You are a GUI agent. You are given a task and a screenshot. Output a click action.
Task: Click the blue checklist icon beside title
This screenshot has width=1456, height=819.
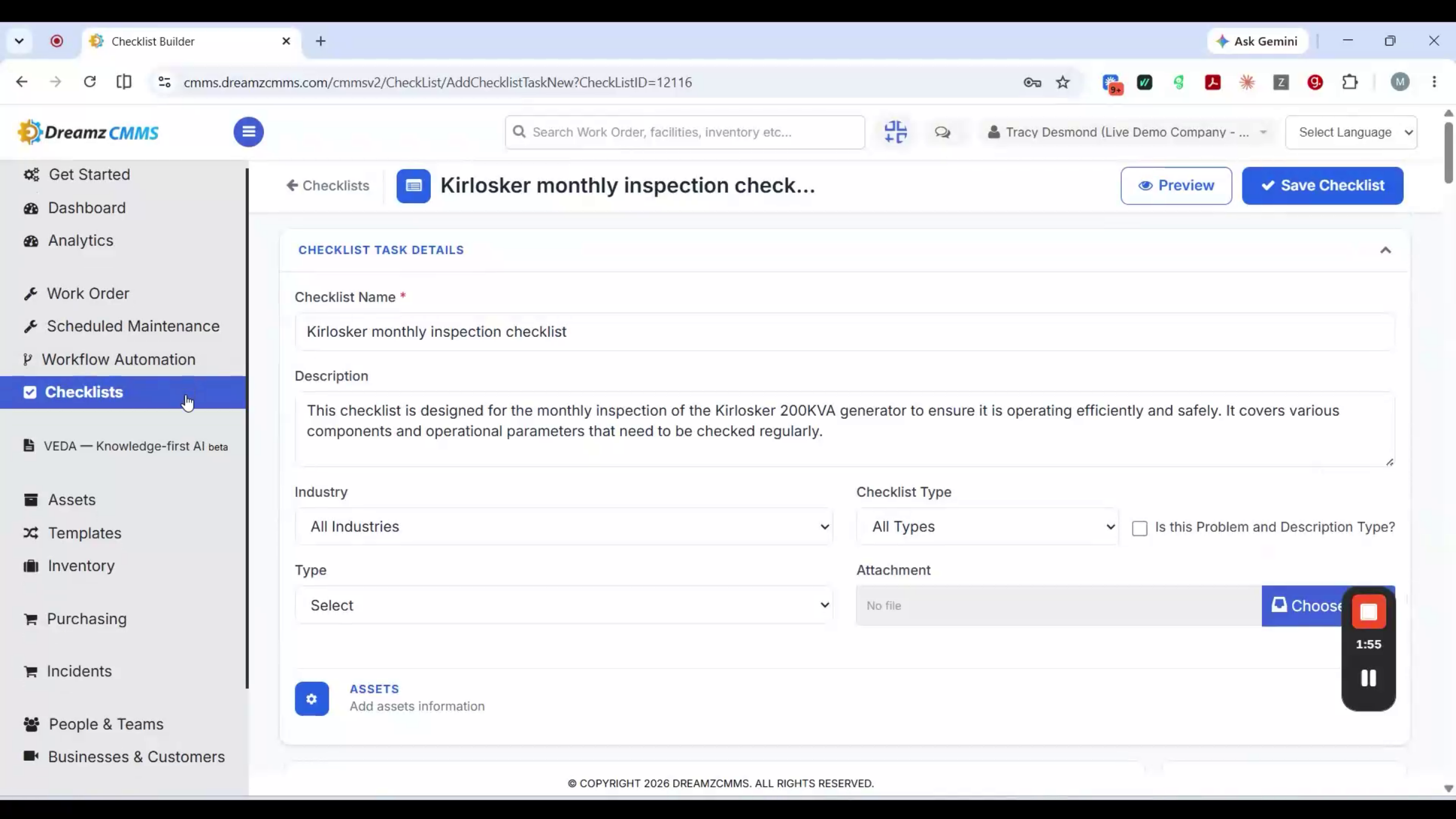click(x=413, y=186)
